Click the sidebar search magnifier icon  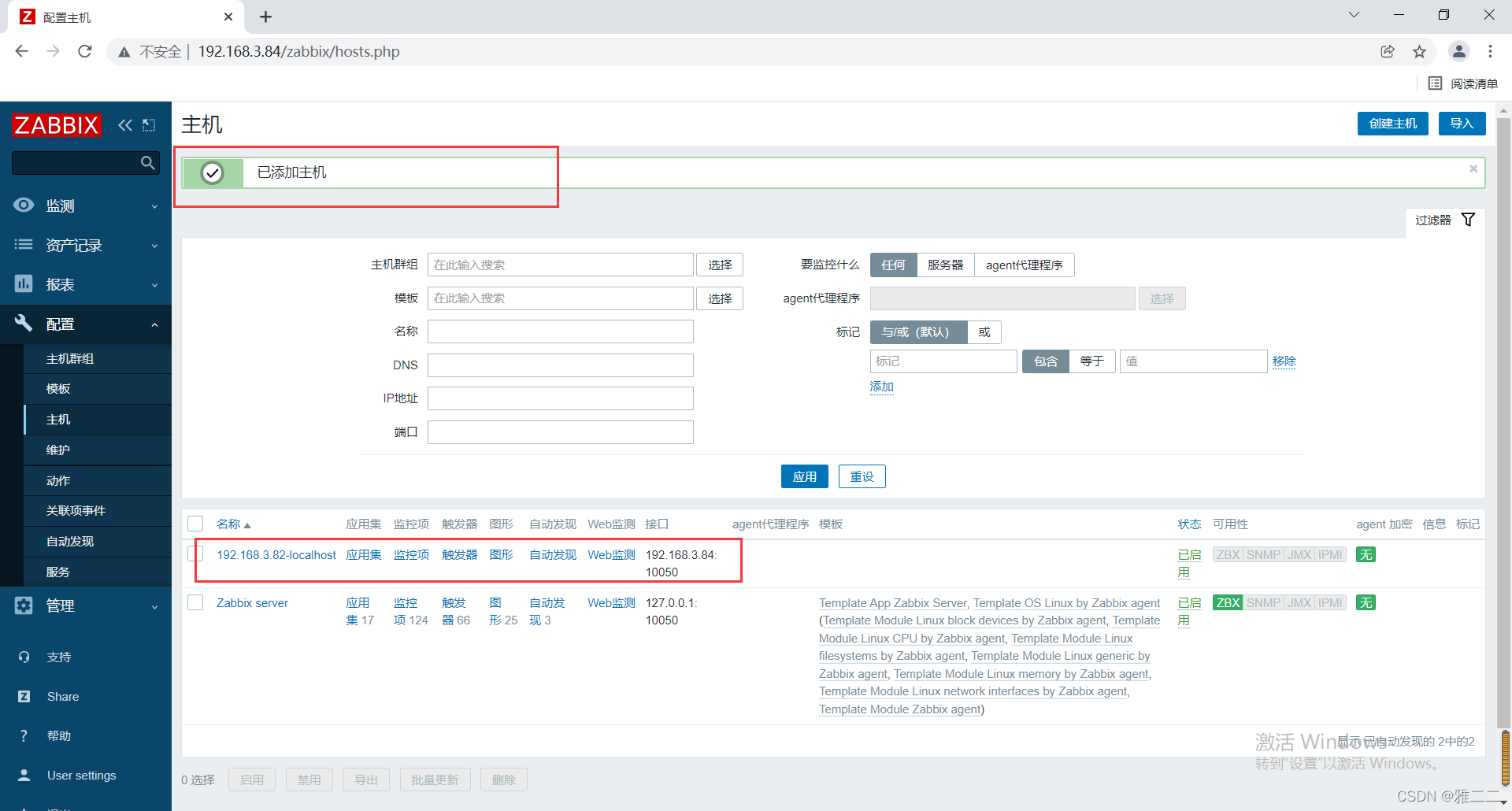[147, 162]
